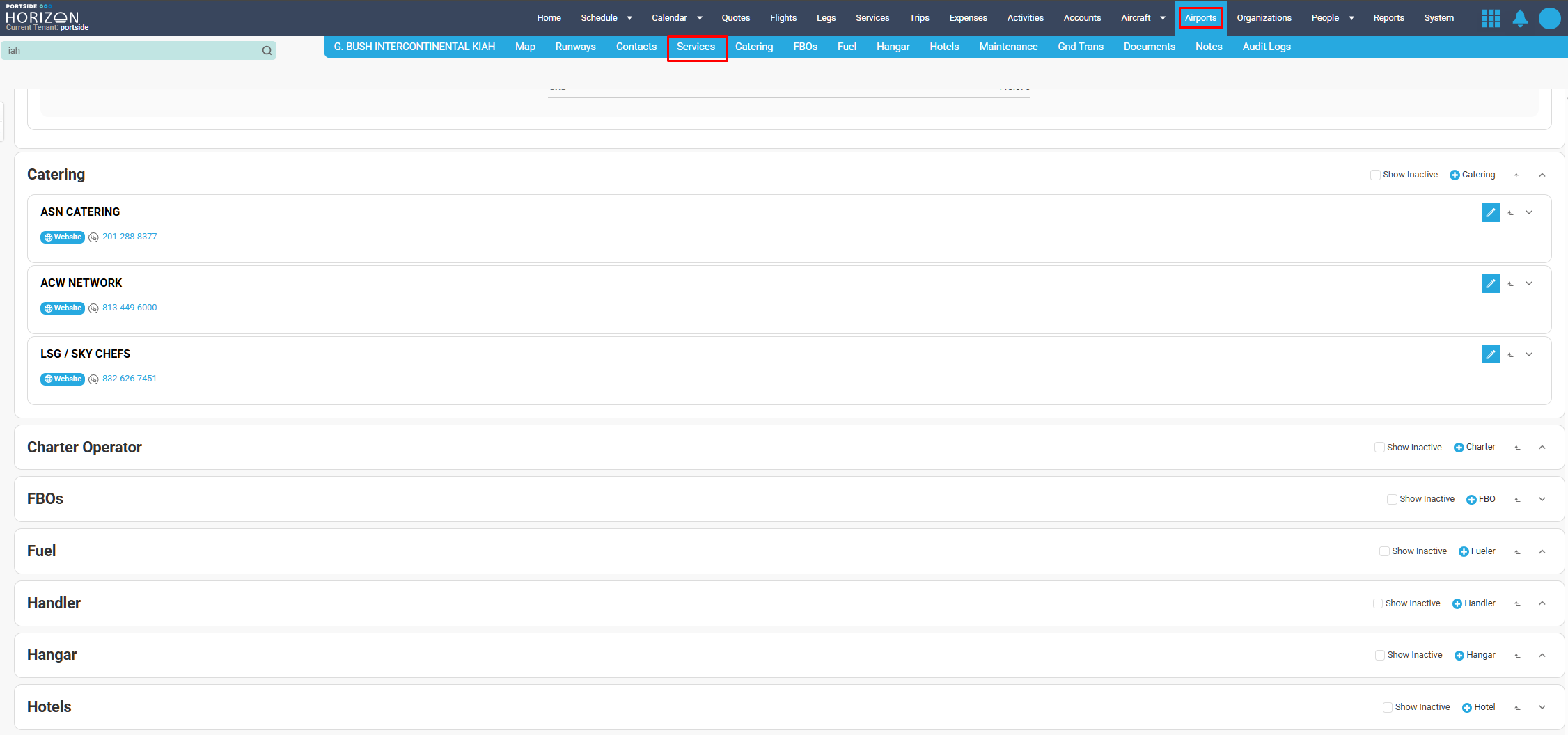Screen dimensions: 1568x735
Task: Click the airport search field
Action: 132,50
